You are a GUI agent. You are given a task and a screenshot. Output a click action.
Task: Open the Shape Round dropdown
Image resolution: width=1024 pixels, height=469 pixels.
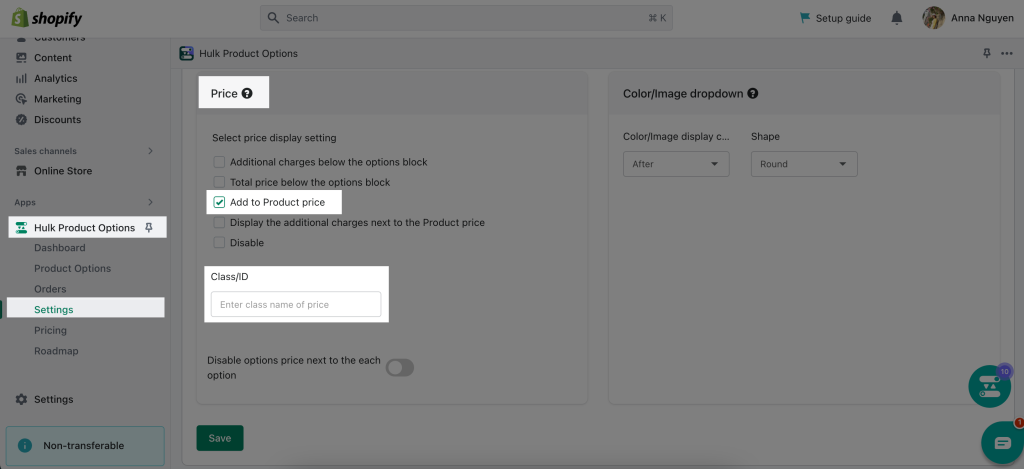[x=804, y=164]
